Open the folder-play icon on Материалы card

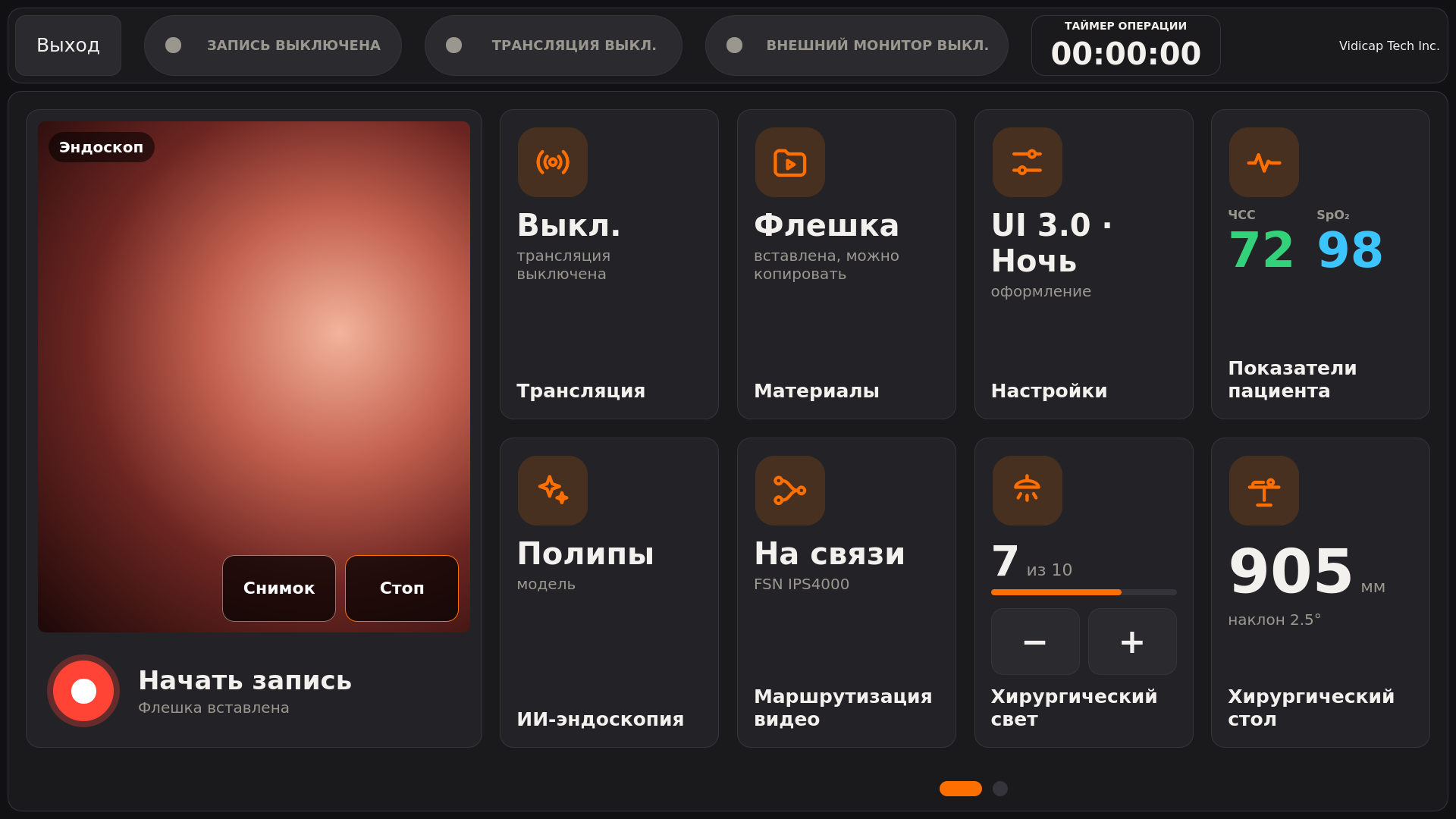point(789,162)
